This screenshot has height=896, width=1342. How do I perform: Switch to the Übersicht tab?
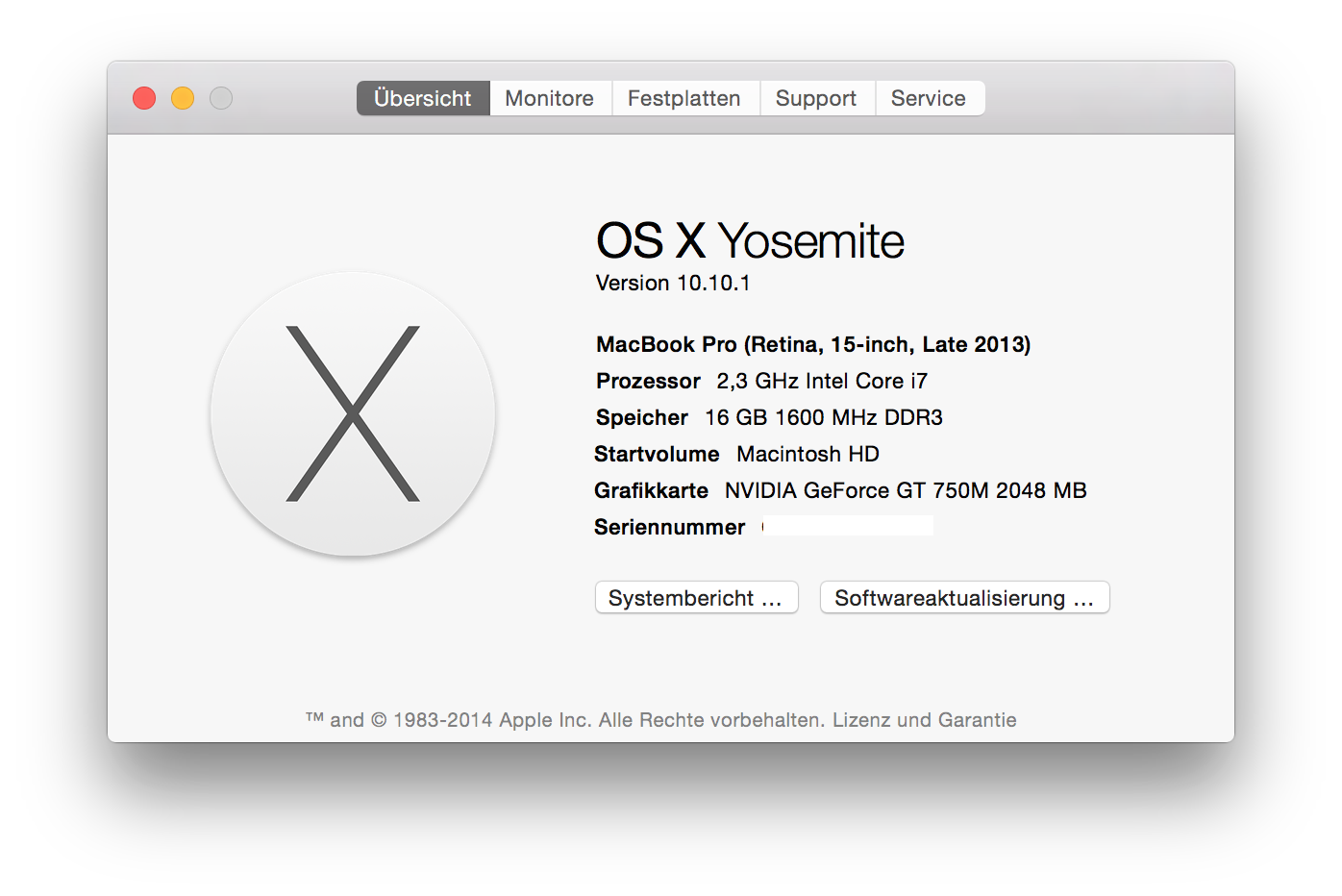pyautogui.click(x=423, y=98)
